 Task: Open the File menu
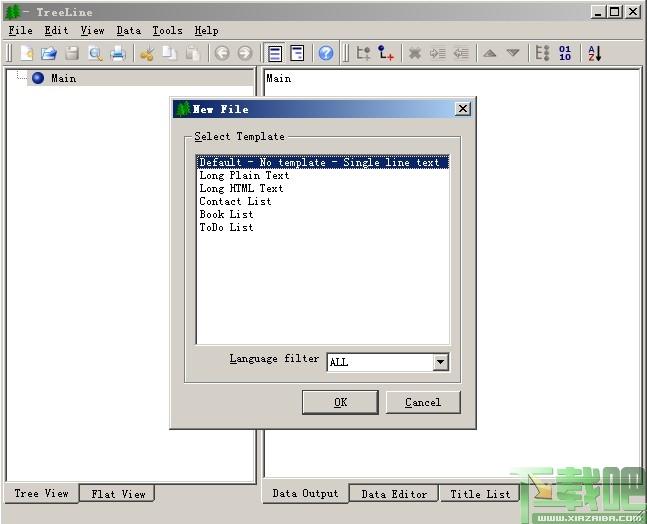[x=21, y=31]
